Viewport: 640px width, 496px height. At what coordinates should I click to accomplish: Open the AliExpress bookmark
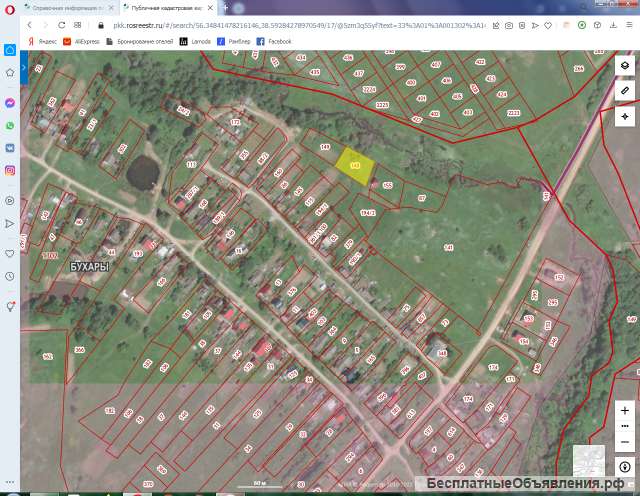tap(82, 42)
